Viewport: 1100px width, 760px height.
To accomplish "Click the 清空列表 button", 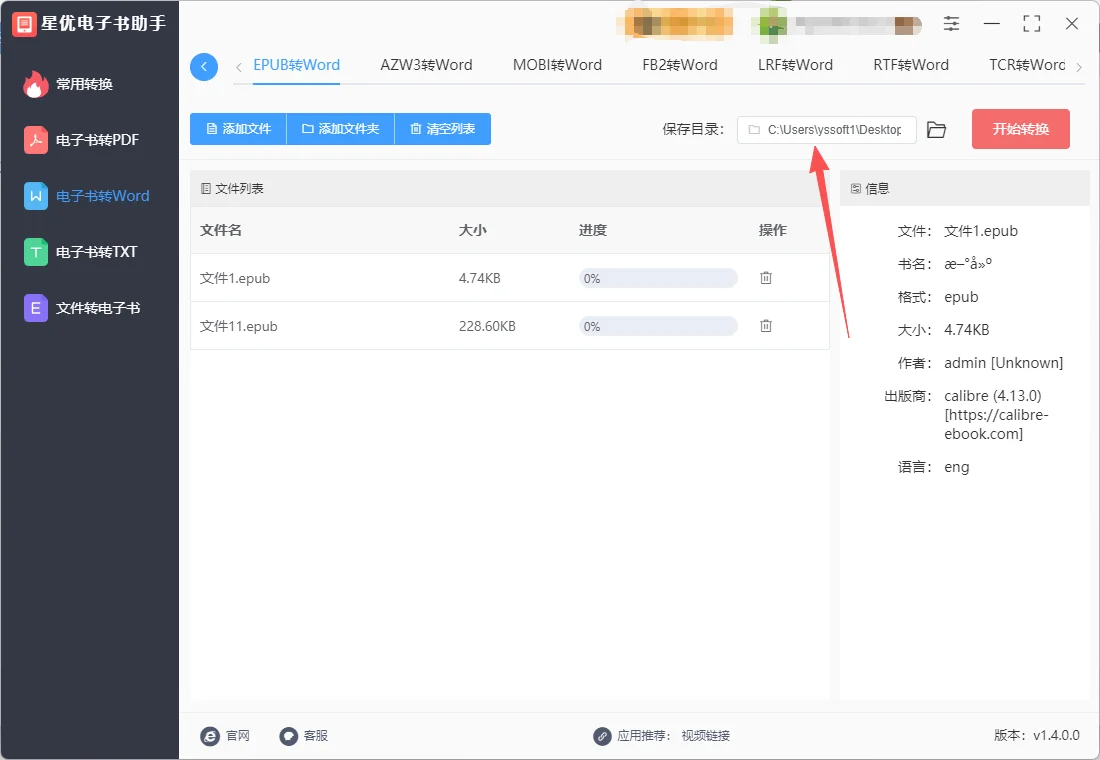I will [x=443, y=129].
